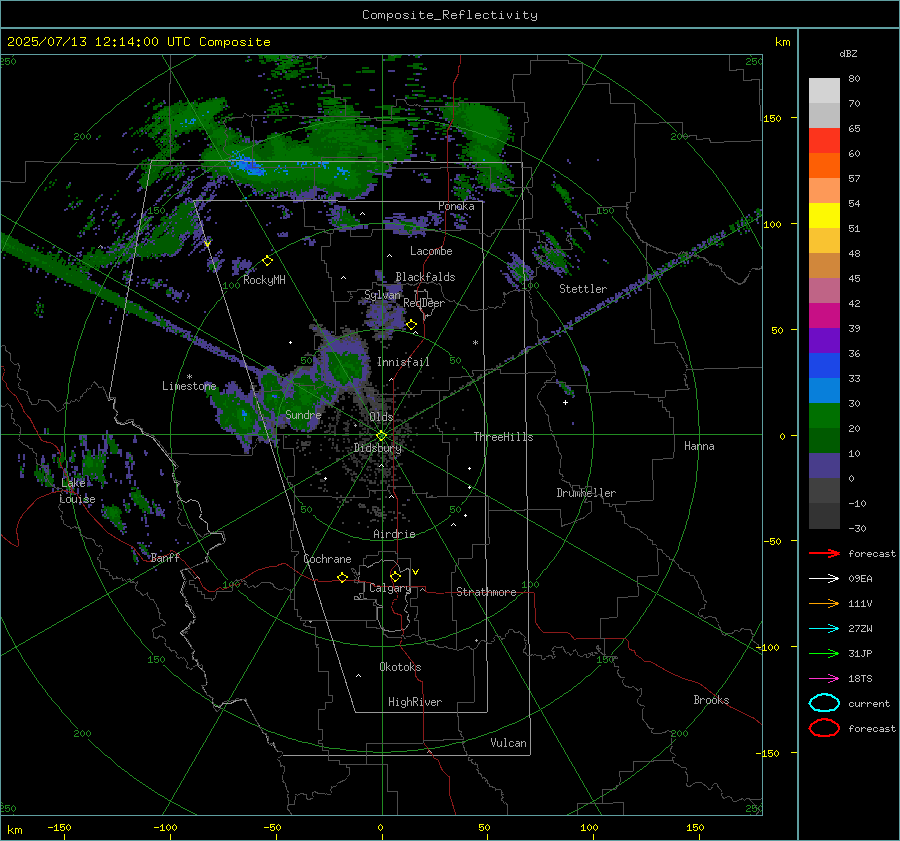Click the RedDeer city label

pyautogui.click(x=424, y=303)
